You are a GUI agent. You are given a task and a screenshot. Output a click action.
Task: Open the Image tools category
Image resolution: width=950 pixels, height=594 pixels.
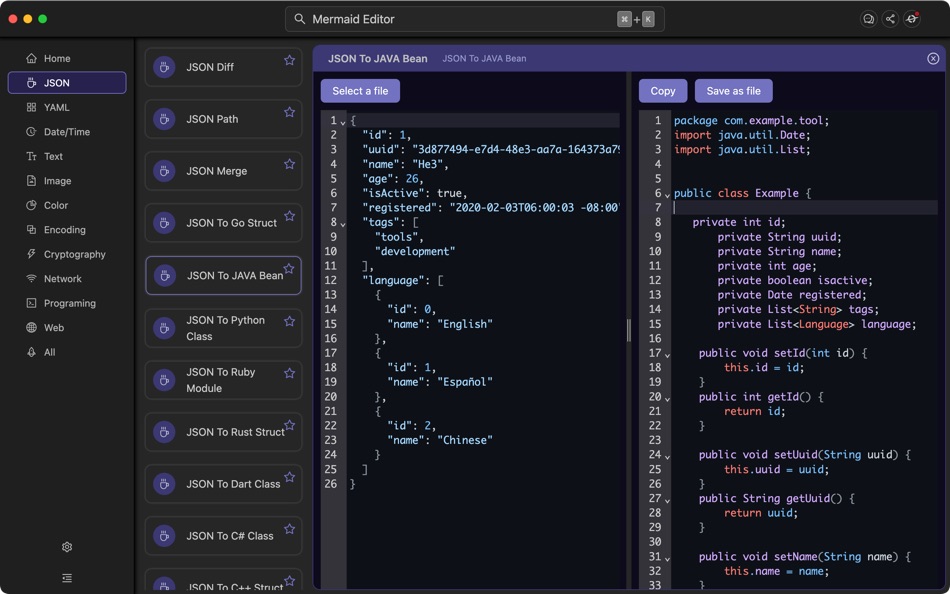point(67,181)
